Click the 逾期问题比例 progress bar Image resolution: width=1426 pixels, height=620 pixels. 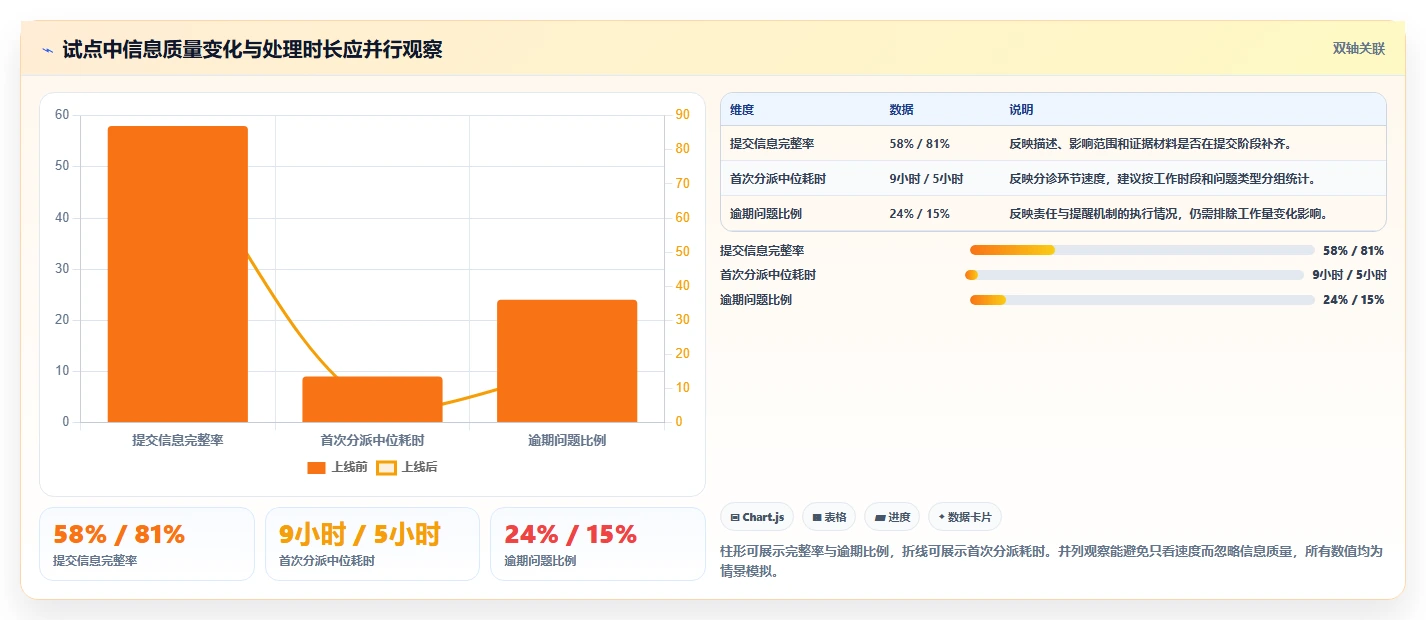(1142, 300)
